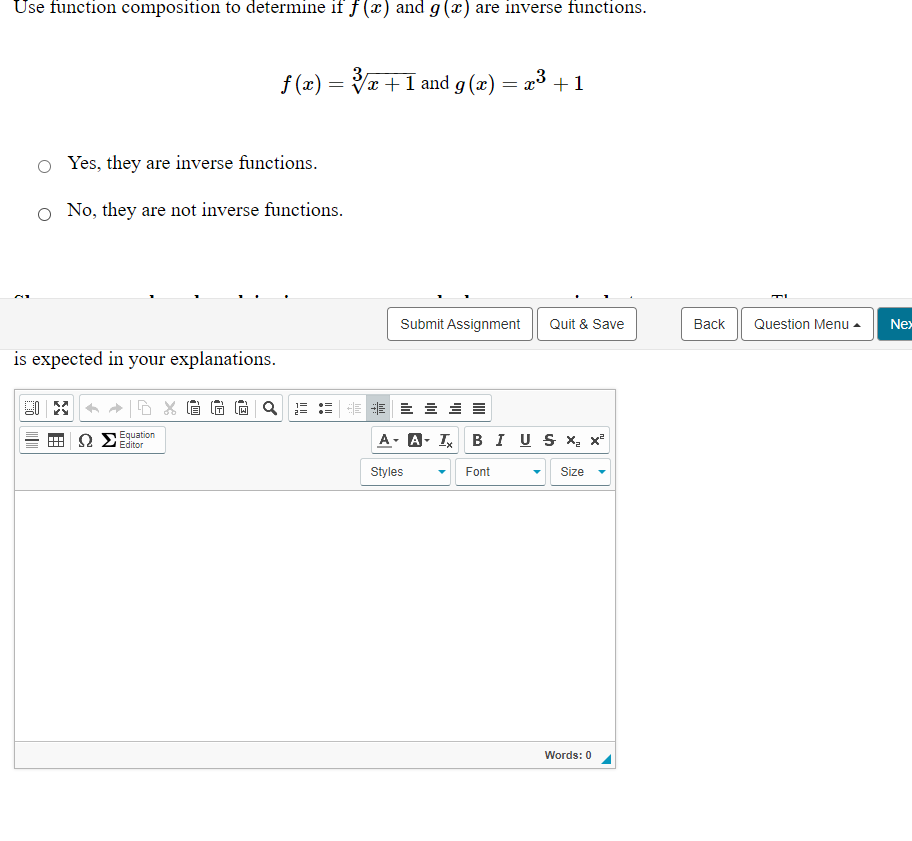Open the find and replace magnifier tool

pos(268,408)
